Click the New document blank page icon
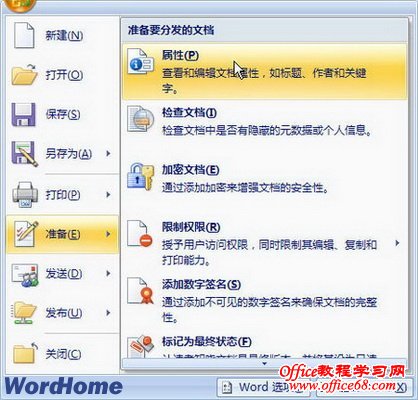This screenshot has height=400, width=418. [24, 35]
